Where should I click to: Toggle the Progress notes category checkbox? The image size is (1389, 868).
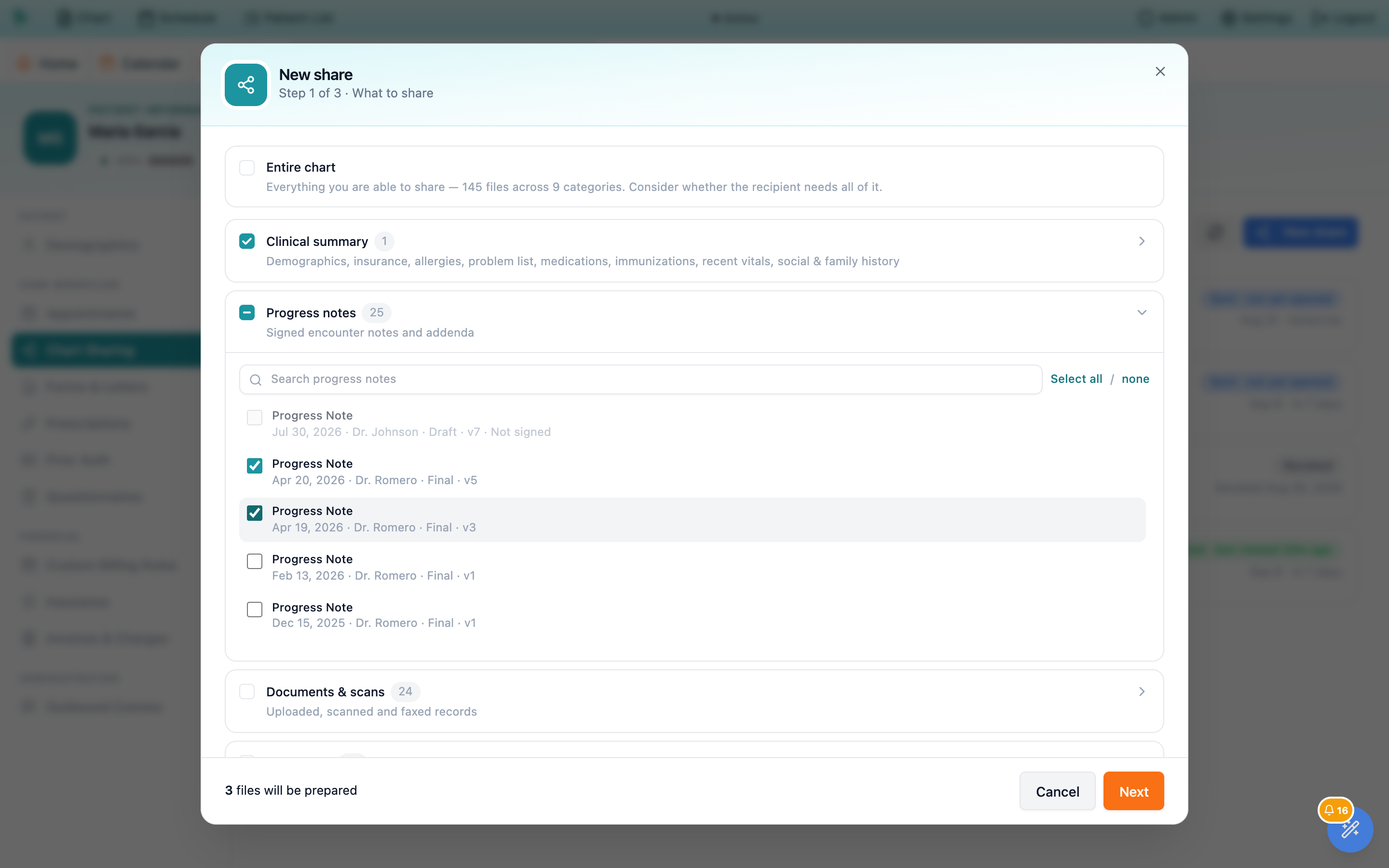(x=247, y=313)
